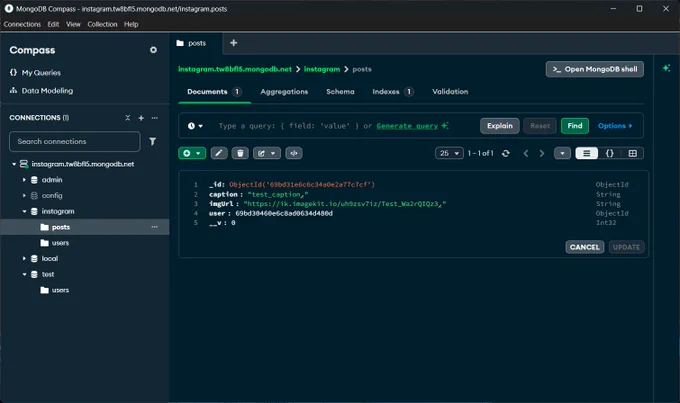Open users collection under test
The width and height of the screenshot is (680, 403).
(60, 290)
